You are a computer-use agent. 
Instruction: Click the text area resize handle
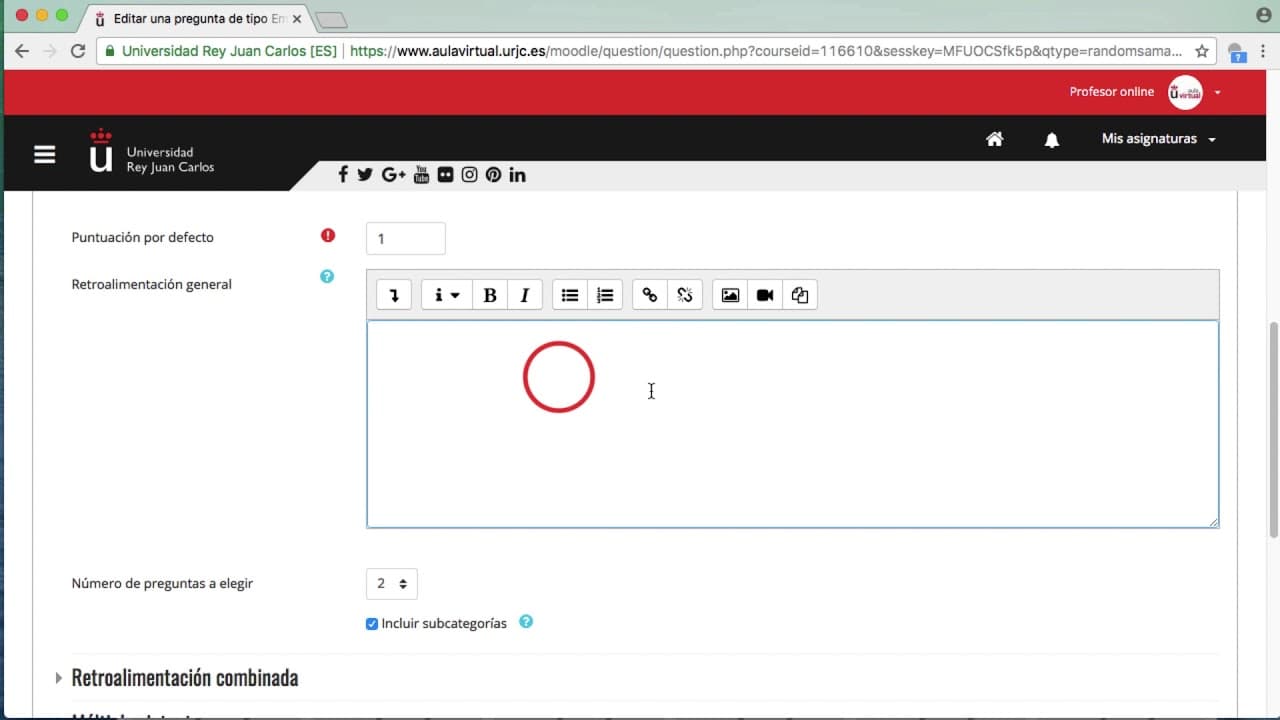coord(1213,522)
